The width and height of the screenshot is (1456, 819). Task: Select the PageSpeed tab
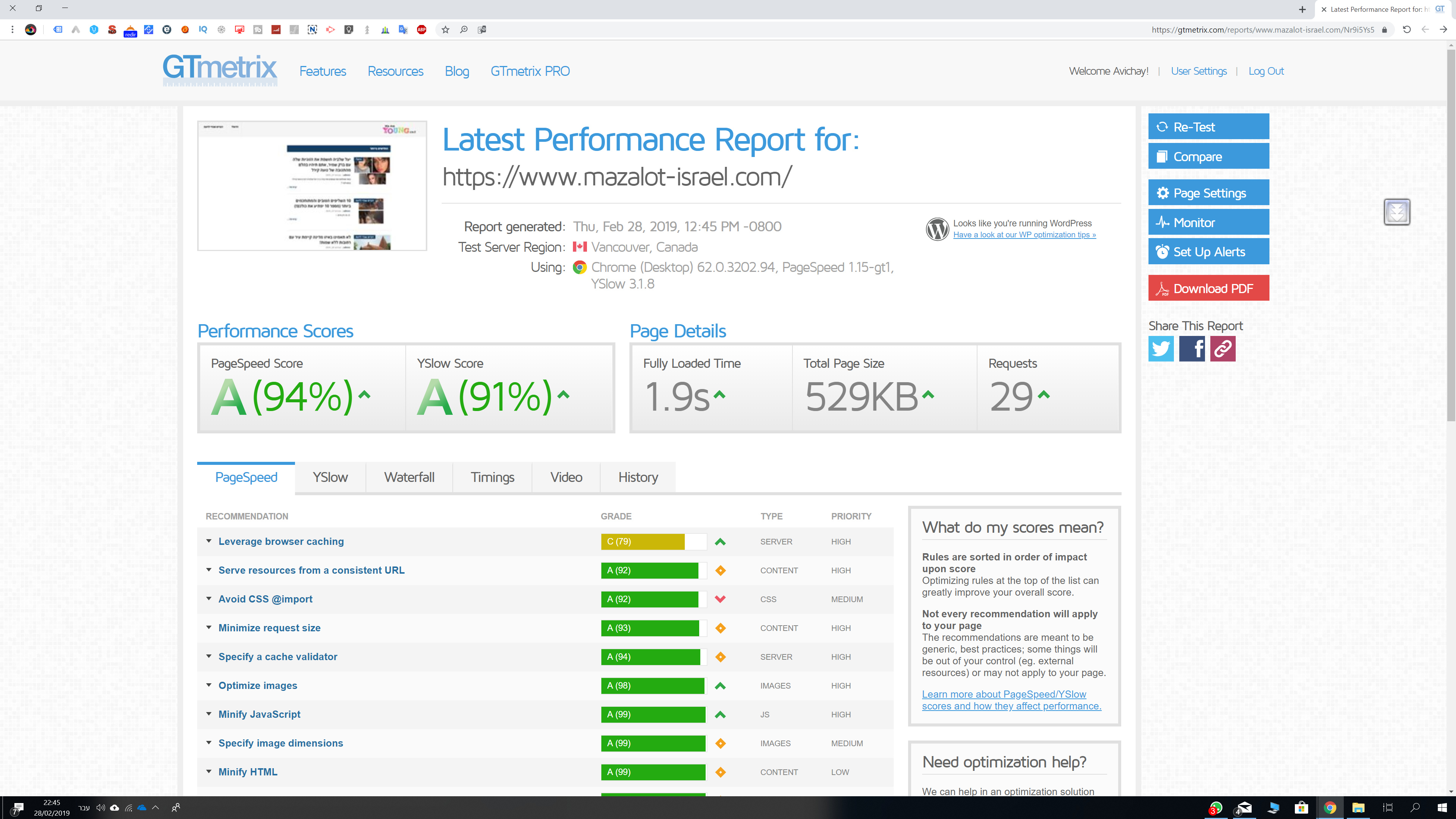point(246,478)
